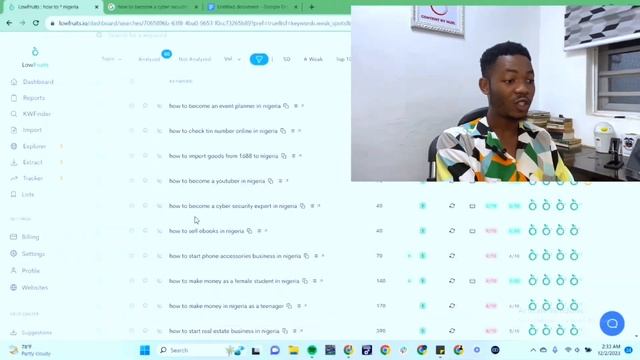The height and width of the screenshot is (360, 640).
Task: Click the LowFruits logo
Action: pos(35,58)
